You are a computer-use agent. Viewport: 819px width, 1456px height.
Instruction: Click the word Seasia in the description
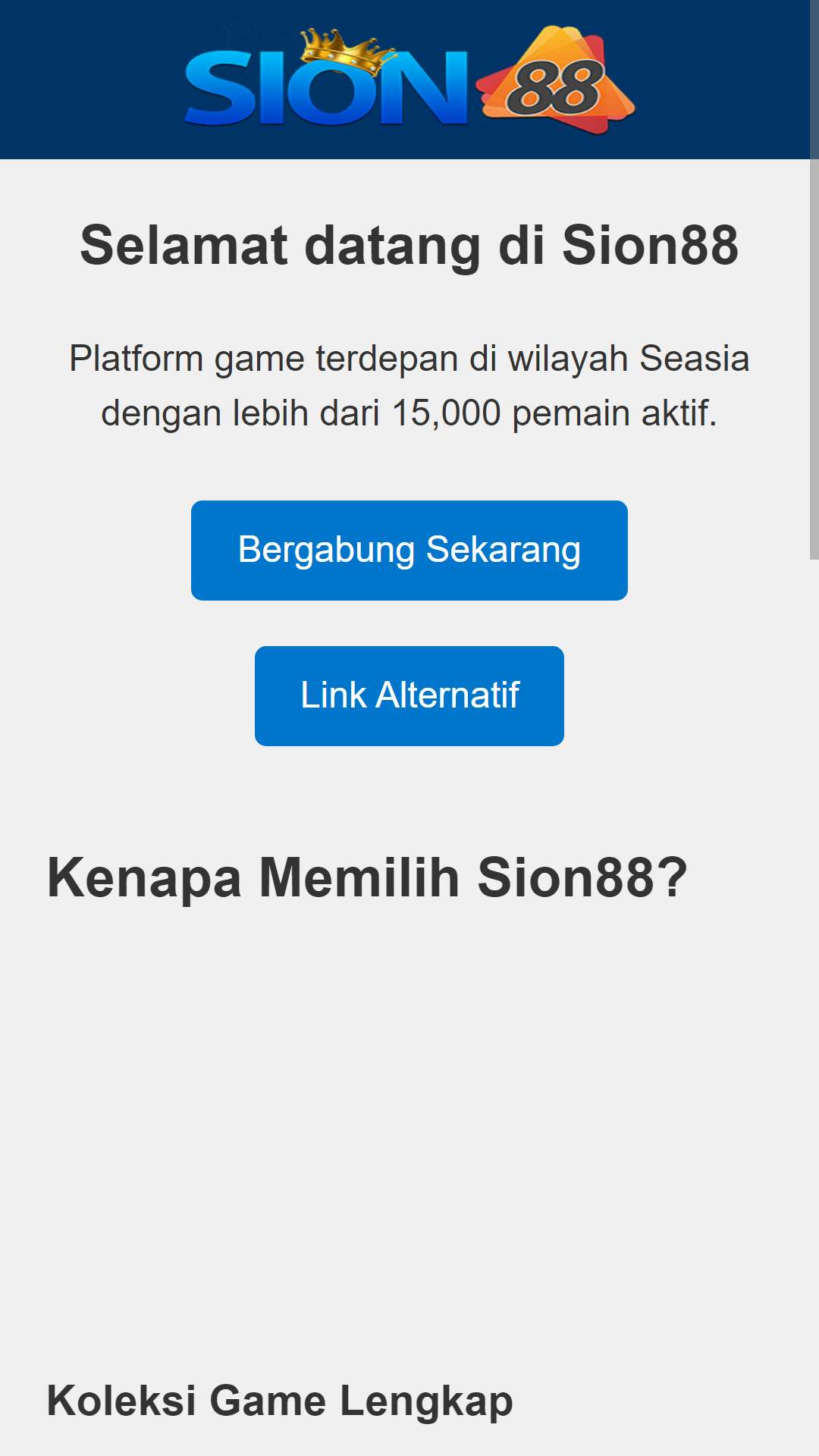coord(695,359)
